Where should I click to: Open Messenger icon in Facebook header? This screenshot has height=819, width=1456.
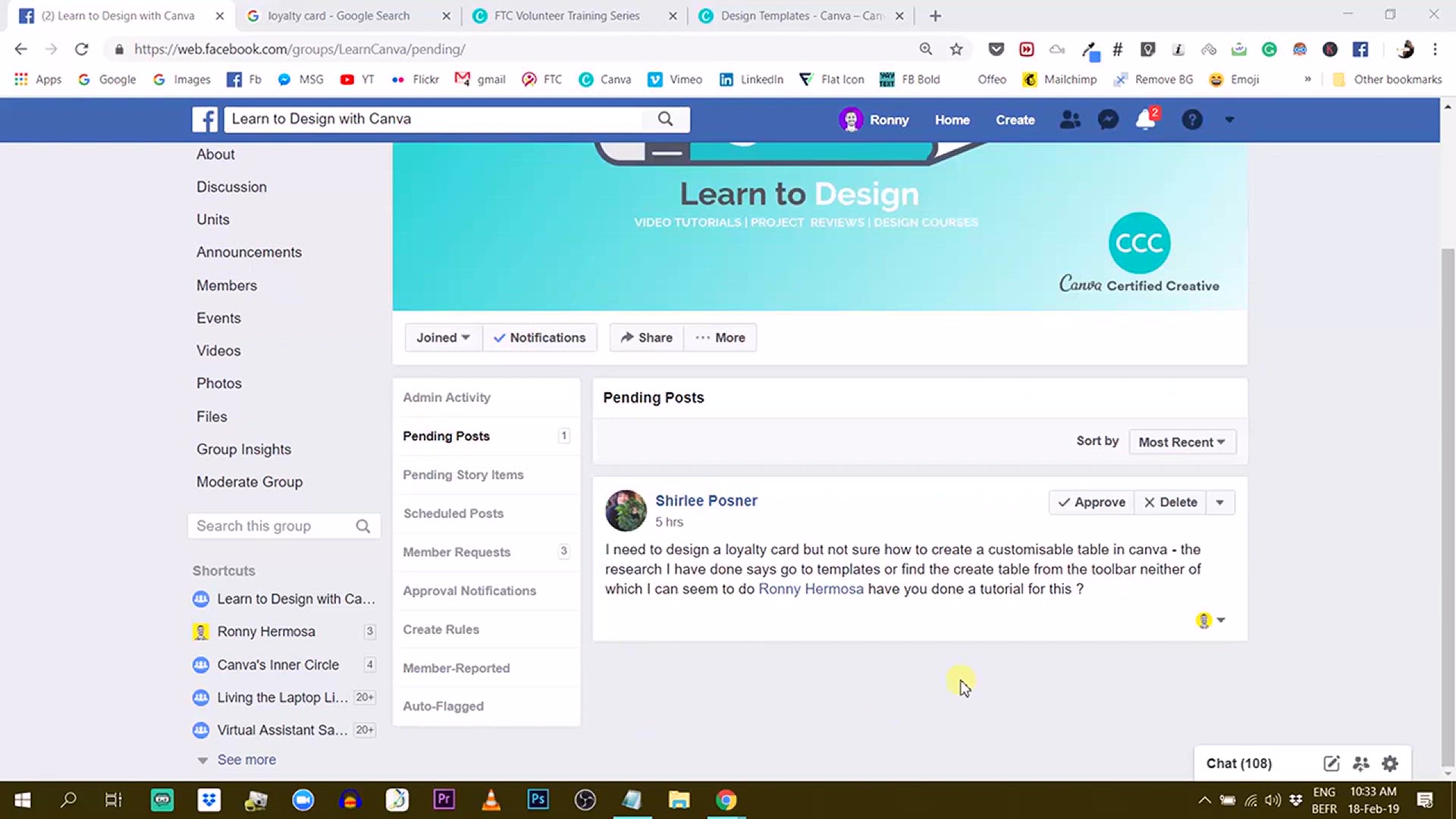click(1108, 120)
